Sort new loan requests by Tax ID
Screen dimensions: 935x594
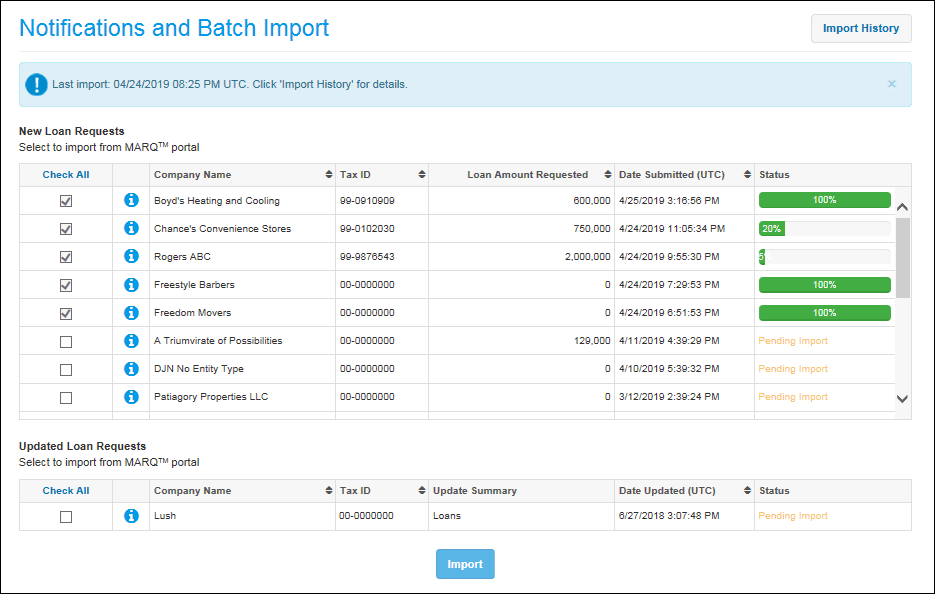[422, 174]
